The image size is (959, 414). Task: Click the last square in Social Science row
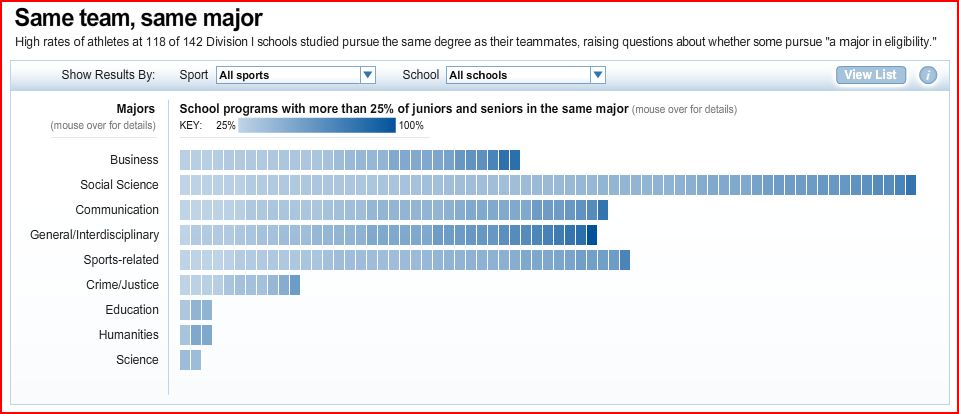(x=911, y=185)
